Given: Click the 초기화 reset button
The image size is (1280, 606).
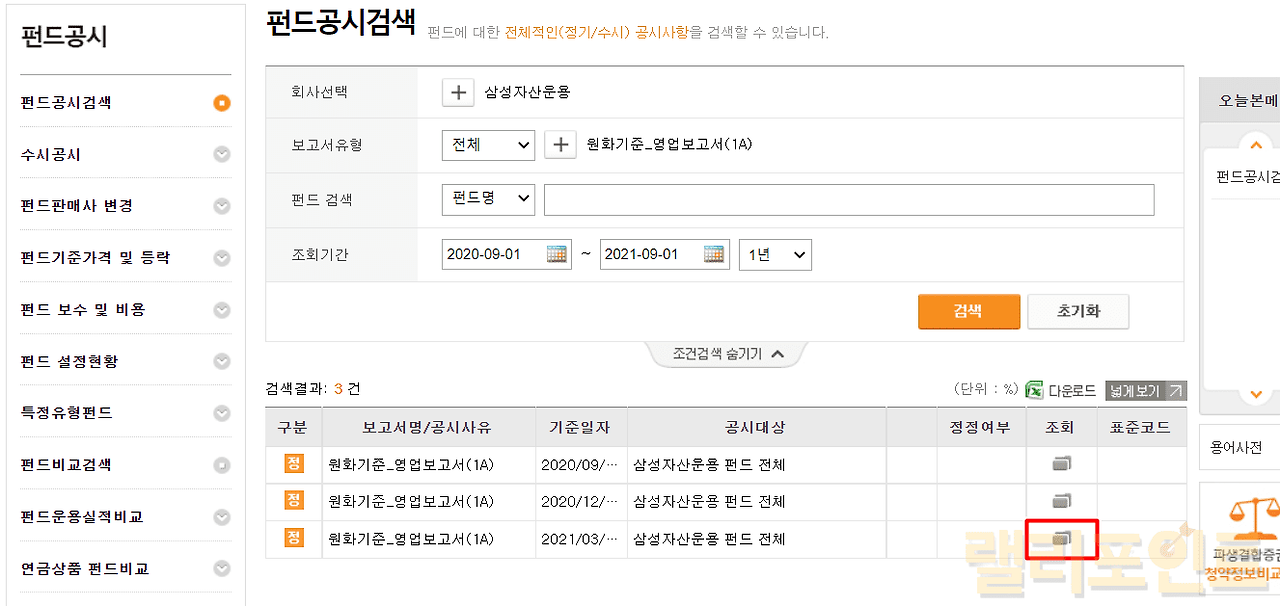Looking at the screenshot, I should pyautogui.click(x=1078, y=311).
